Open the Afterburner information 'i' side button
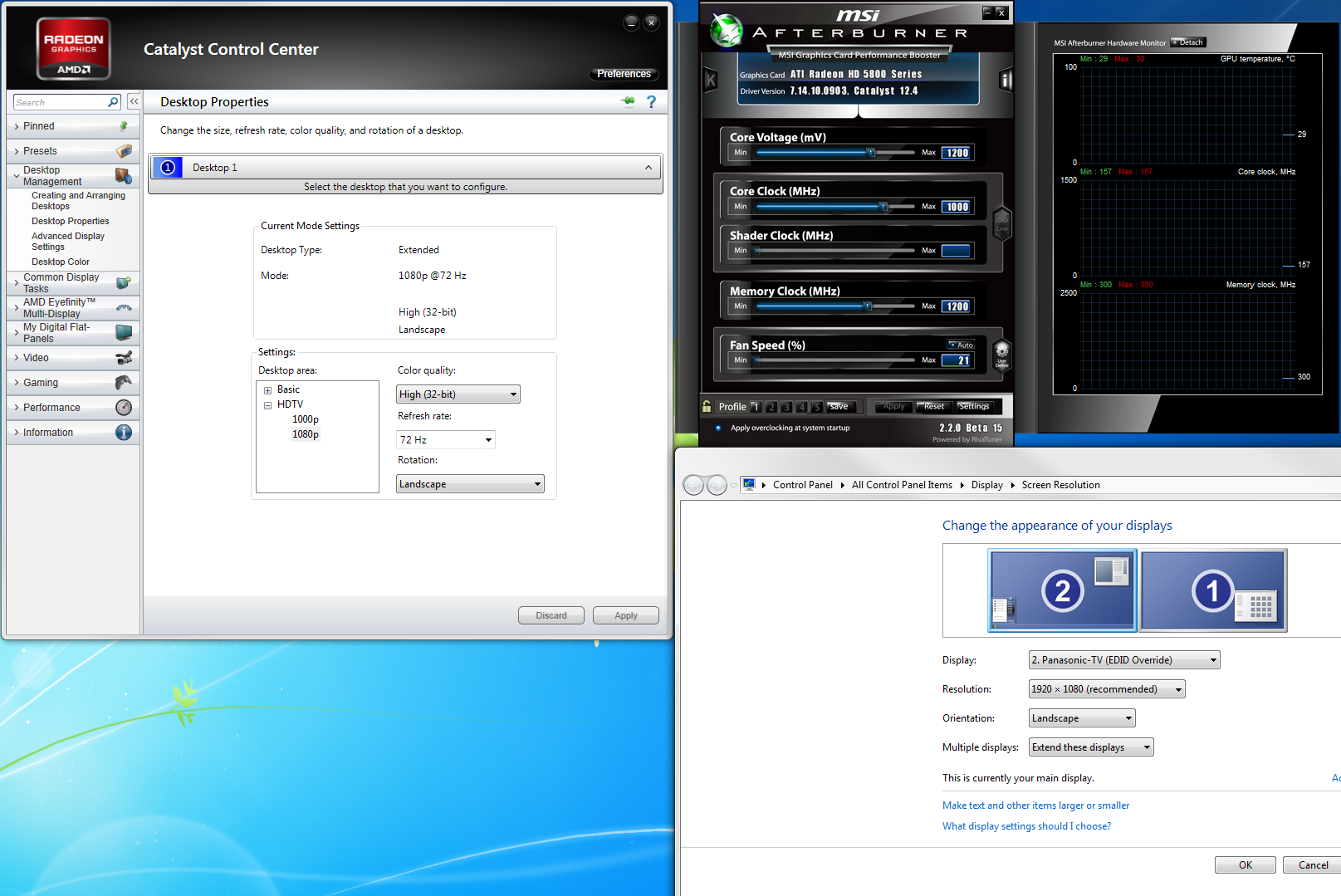The width and height of the screenshot is (1341, 896). pos(1006,80)
